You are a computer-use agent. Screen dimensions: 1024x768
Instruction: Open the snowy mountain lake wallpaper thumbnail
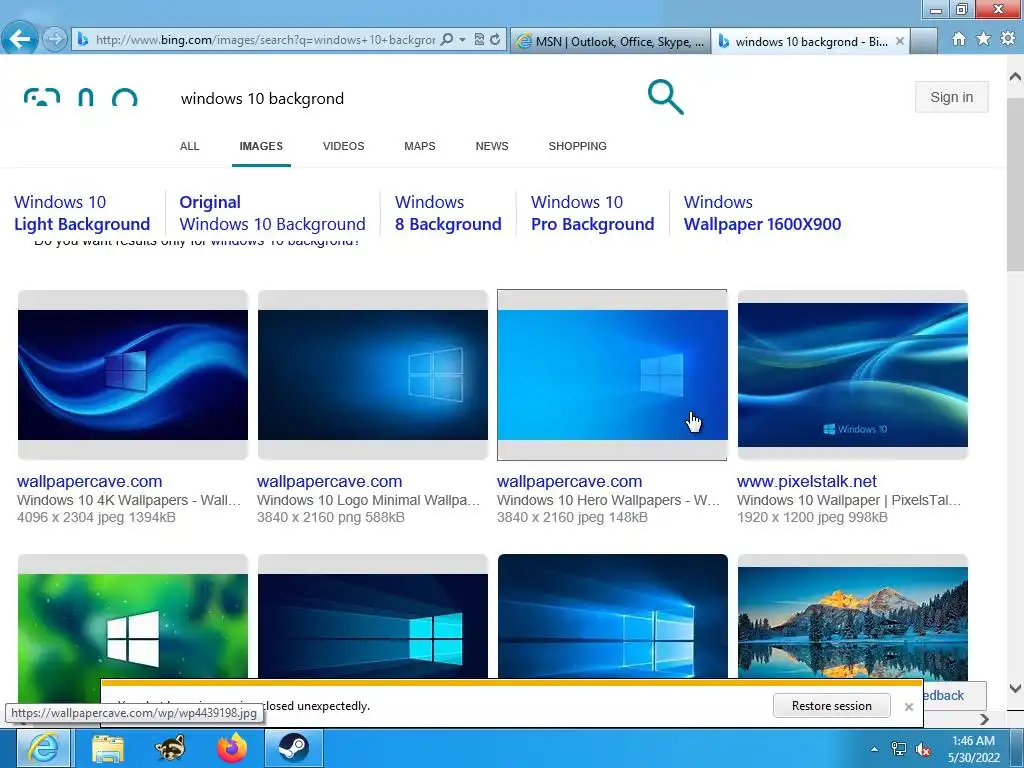853,617
